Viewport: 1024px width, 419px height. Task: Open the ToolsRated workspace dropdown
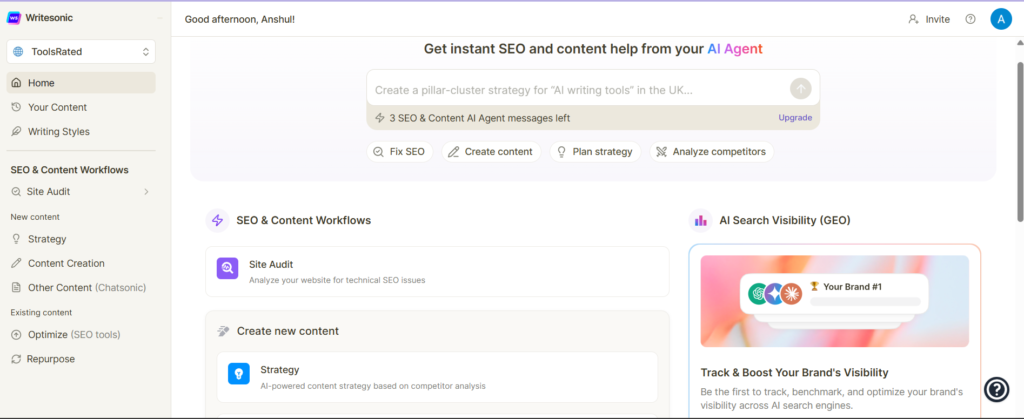coord(81,52)
